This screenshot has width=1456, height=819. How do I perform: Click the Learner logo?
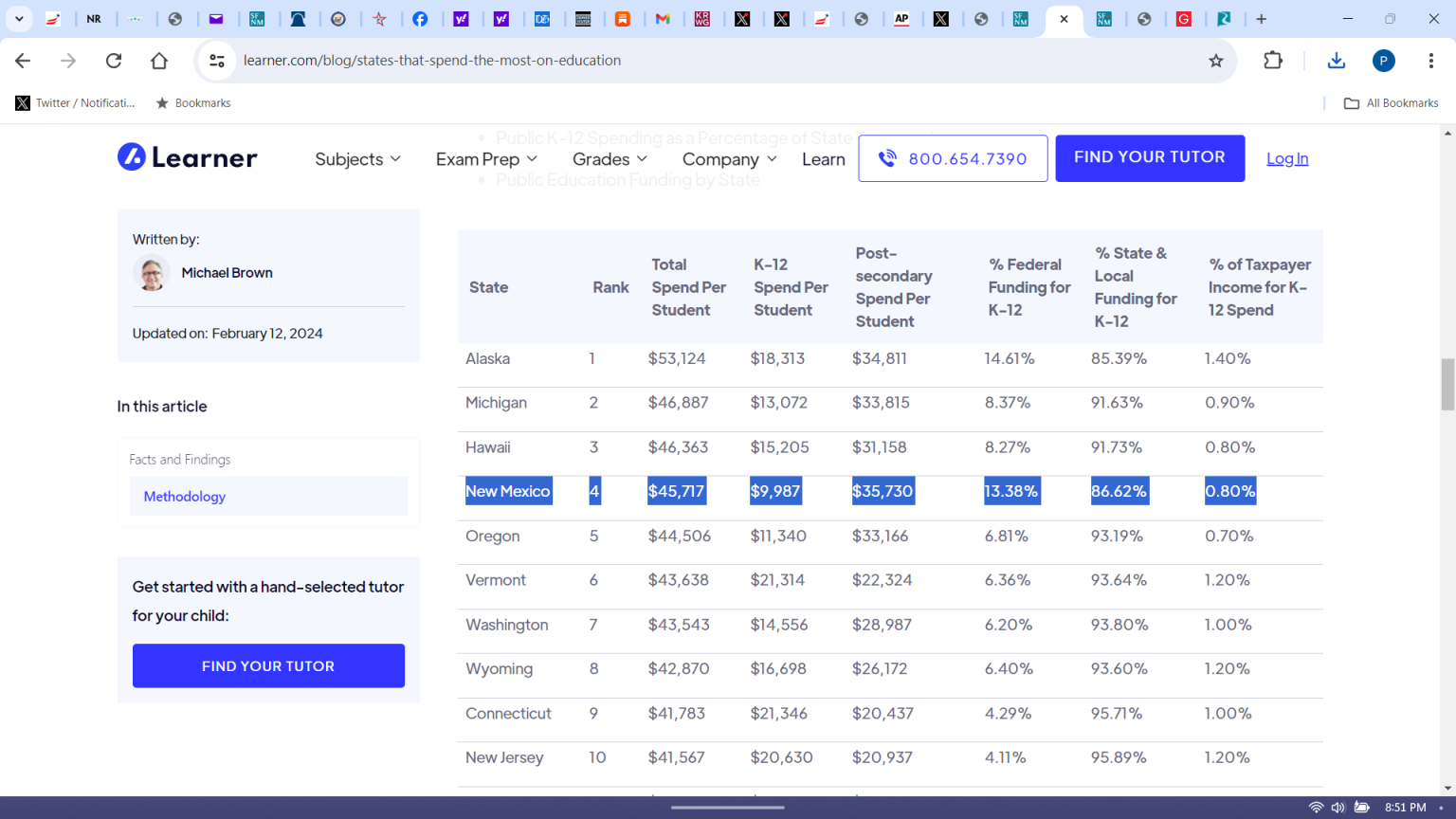tap(188, 157)
